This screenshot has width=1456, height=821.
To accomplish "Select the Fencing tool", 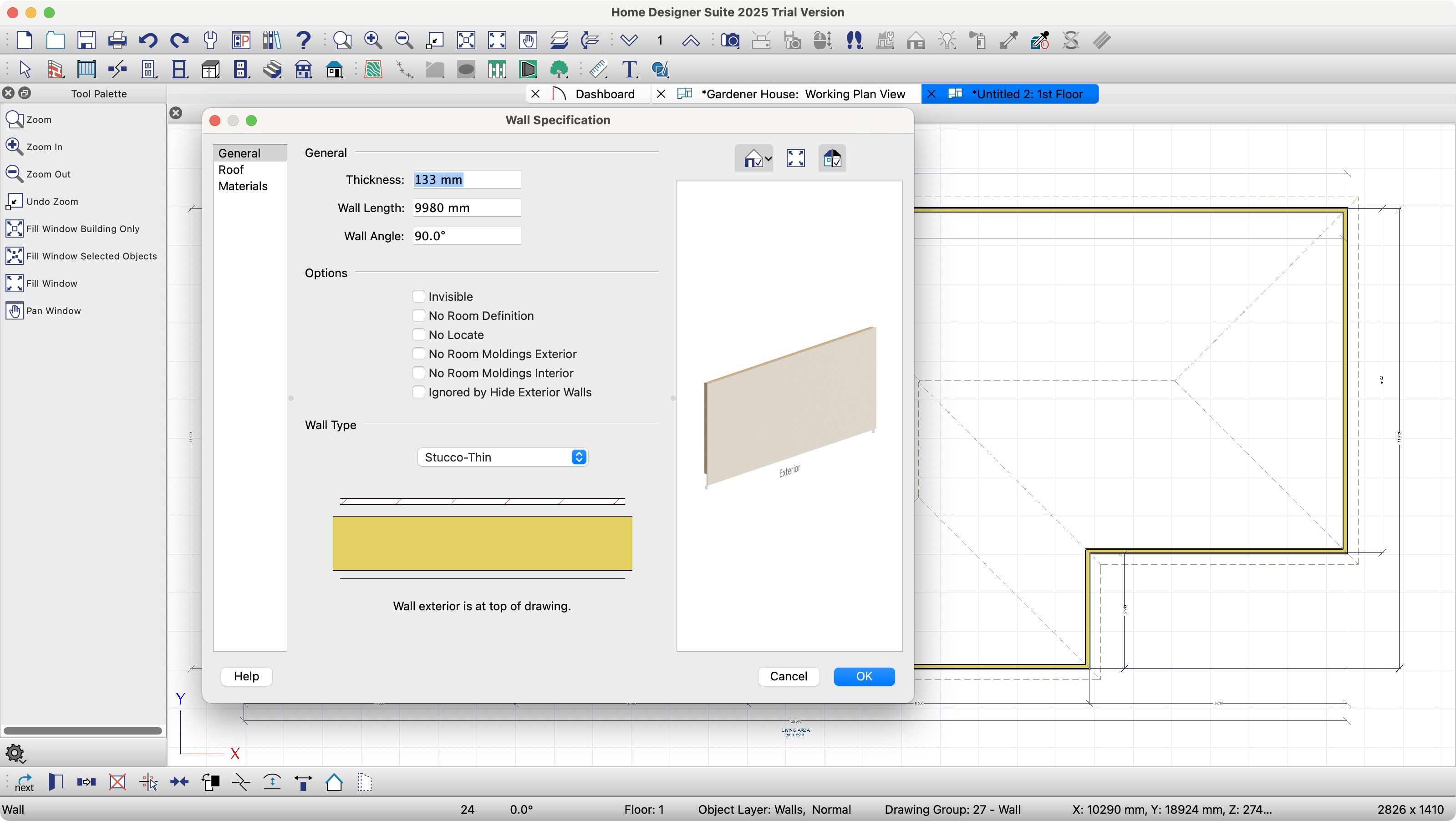I will click(x=497, y=69).
